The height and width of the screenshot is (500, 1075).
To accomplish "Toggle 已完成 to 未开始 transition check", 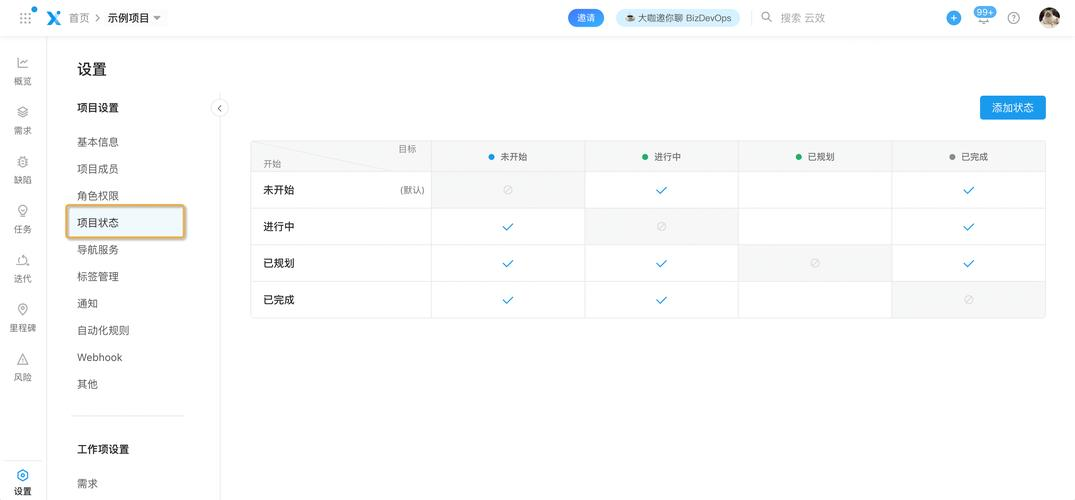I will tap(508, 300).
